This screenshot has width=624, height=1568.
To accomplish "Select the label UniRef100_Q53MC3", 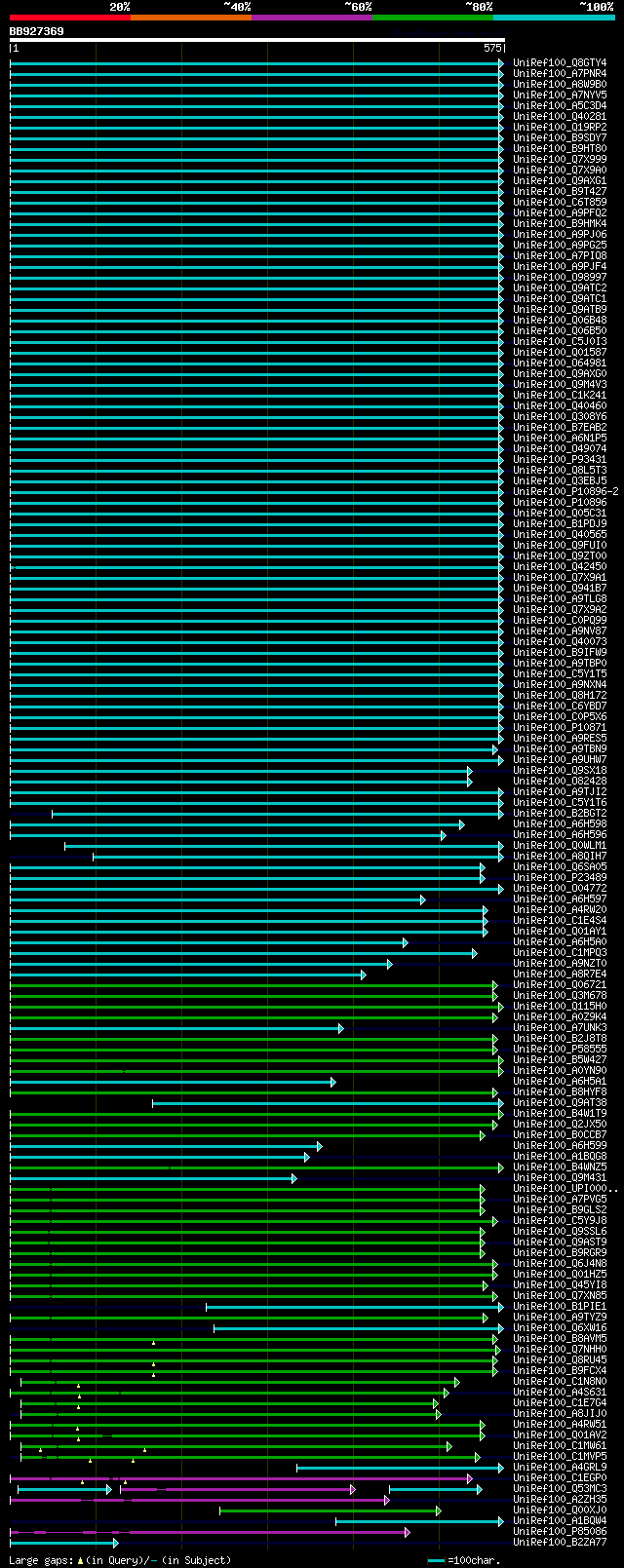I will pos(560,1489).
